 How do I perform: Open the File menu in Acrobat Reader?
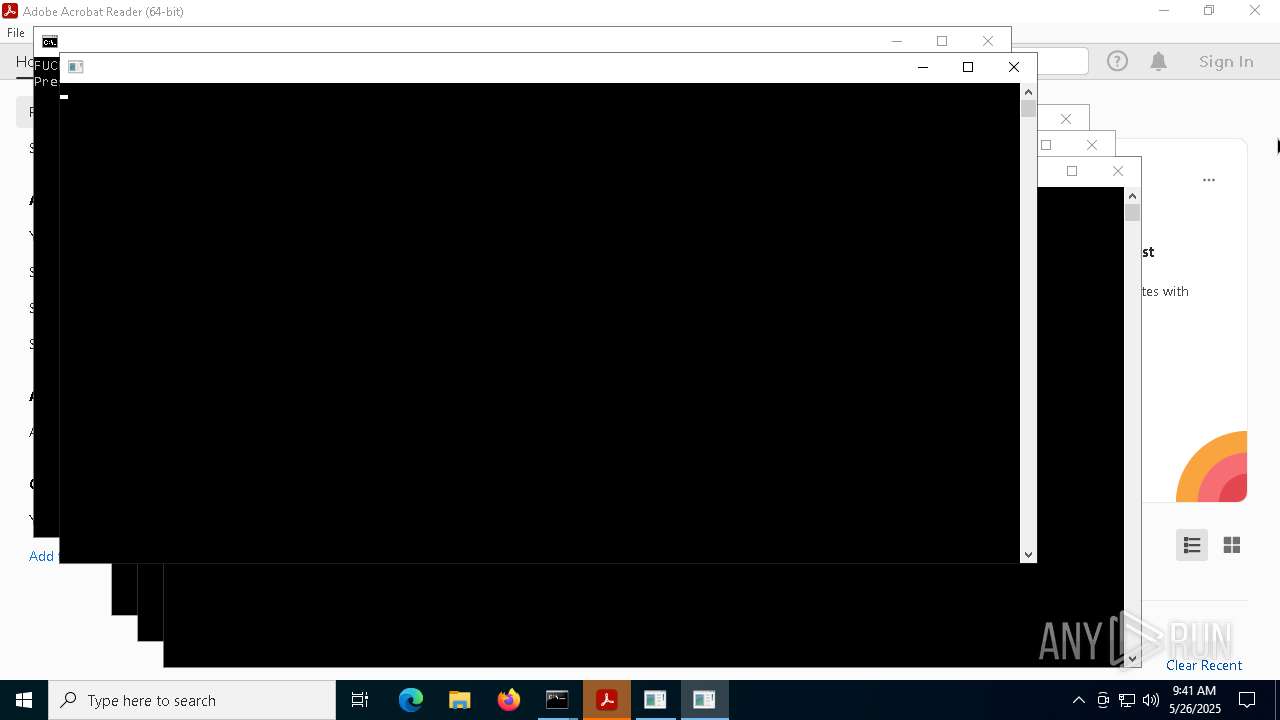pyautogui.click(x=16, y=33)
